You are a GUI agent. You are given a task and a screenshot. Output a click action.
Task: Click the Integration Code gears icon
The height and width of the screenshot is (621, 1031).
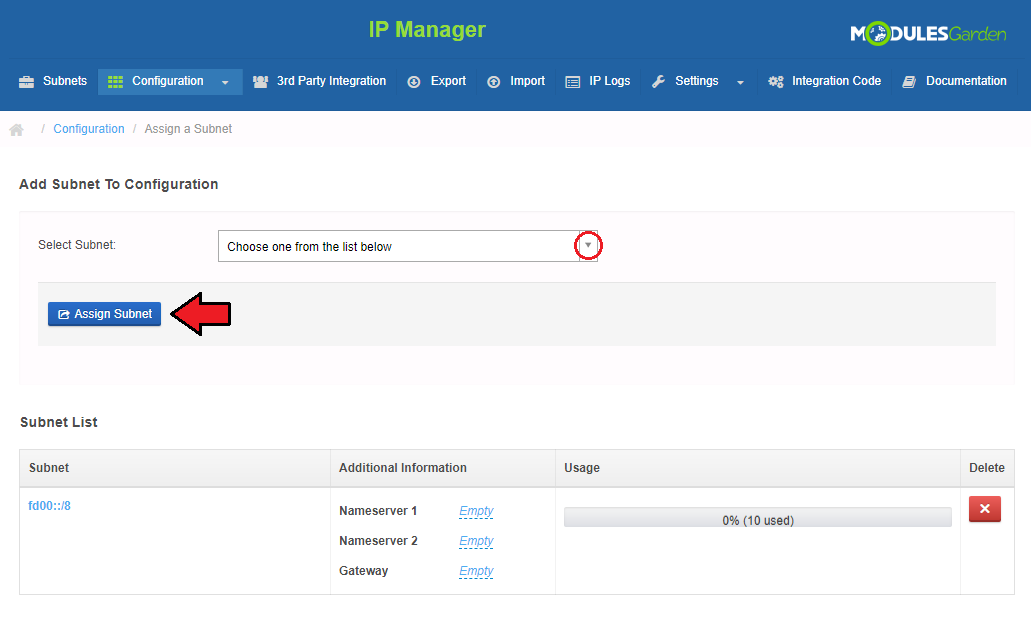pos(775,82)
